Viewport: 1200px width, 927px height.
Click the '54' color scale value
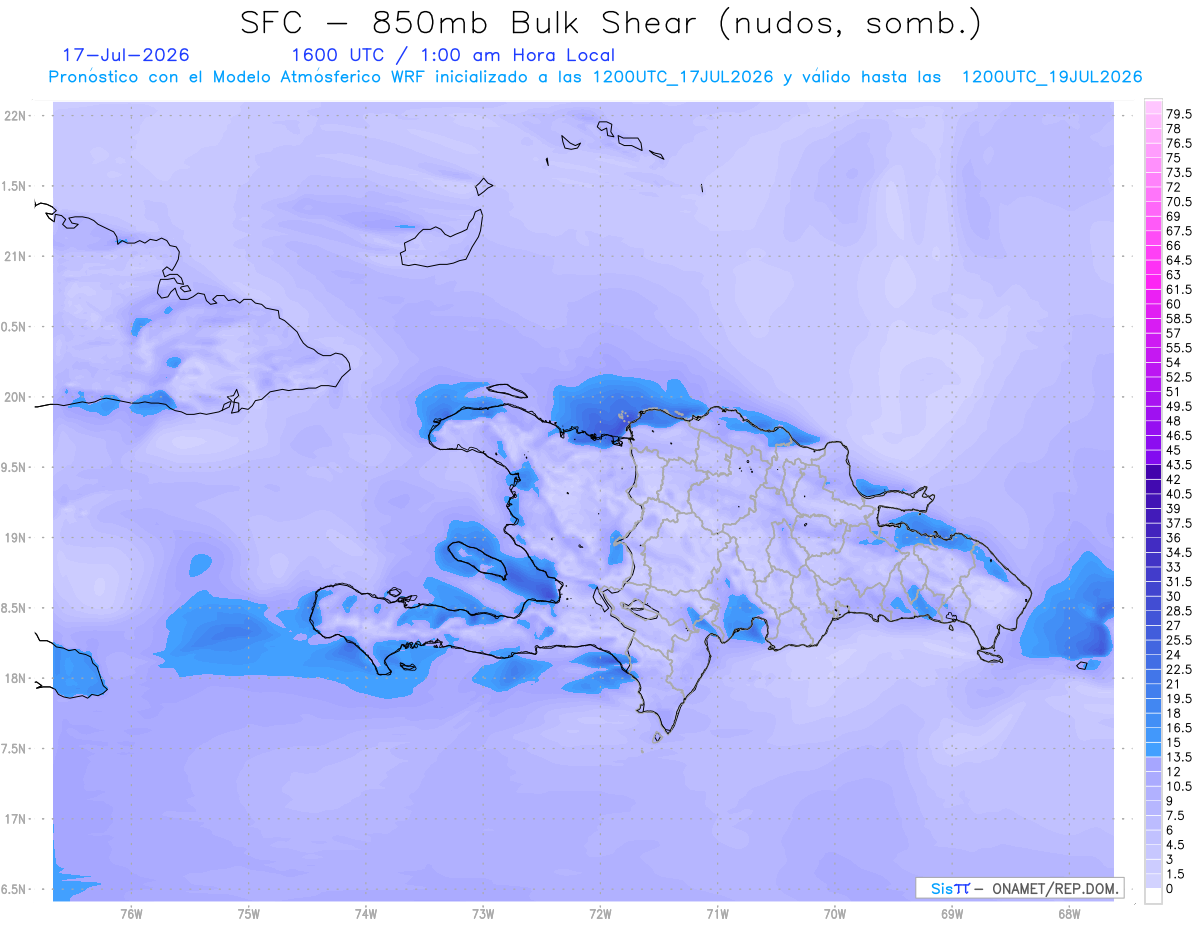[x=1174, y=362]
